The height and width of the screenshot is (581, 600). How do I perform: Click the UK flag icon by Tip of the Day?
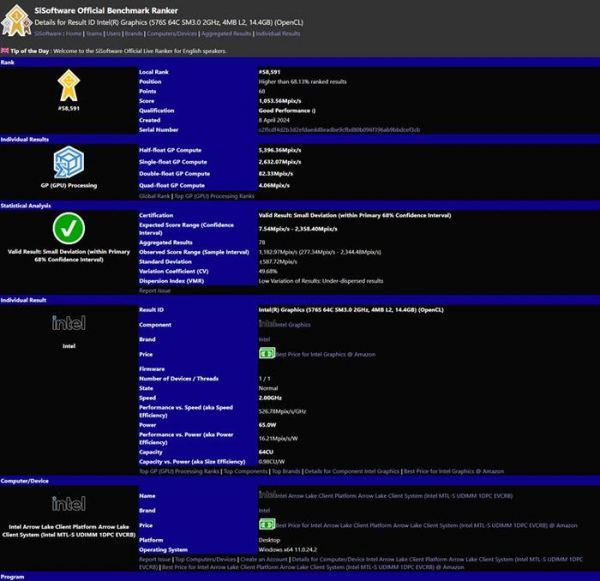(x=6, y=49)
